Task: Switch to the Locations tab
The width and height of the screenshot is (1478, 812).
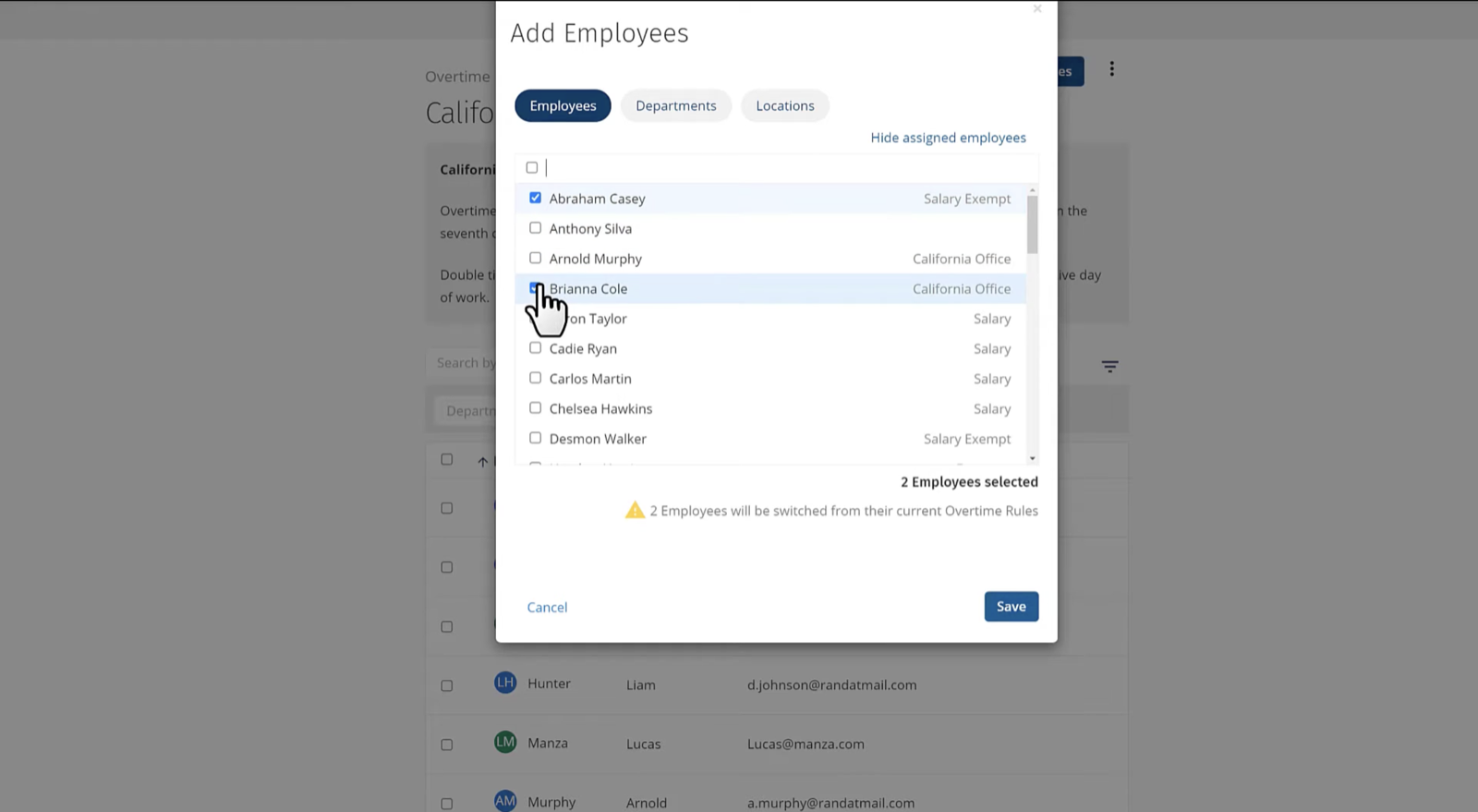Action: click(785, 105)
